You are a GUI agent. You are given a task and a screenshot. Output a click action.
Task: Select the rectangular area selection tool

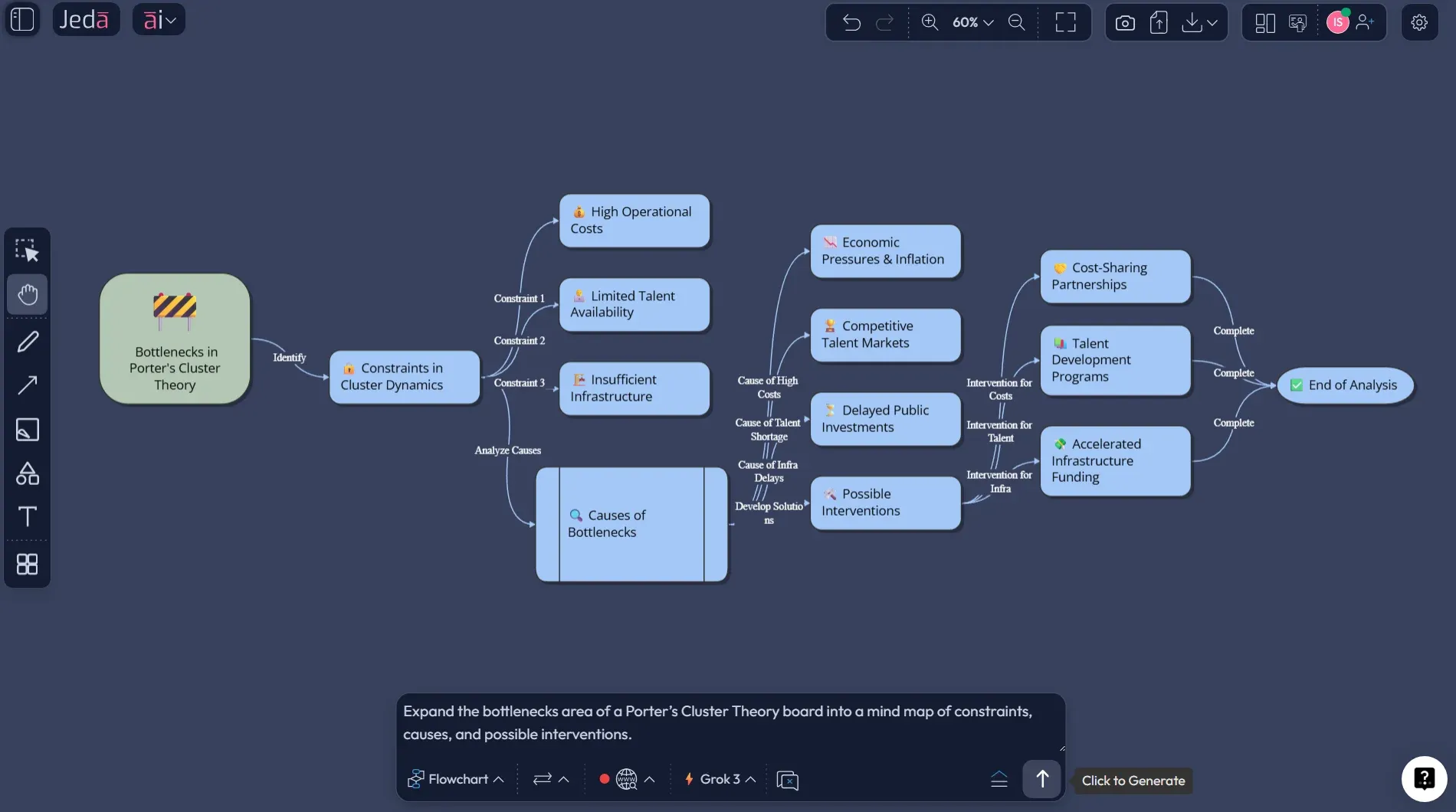(x=28, y=249)
